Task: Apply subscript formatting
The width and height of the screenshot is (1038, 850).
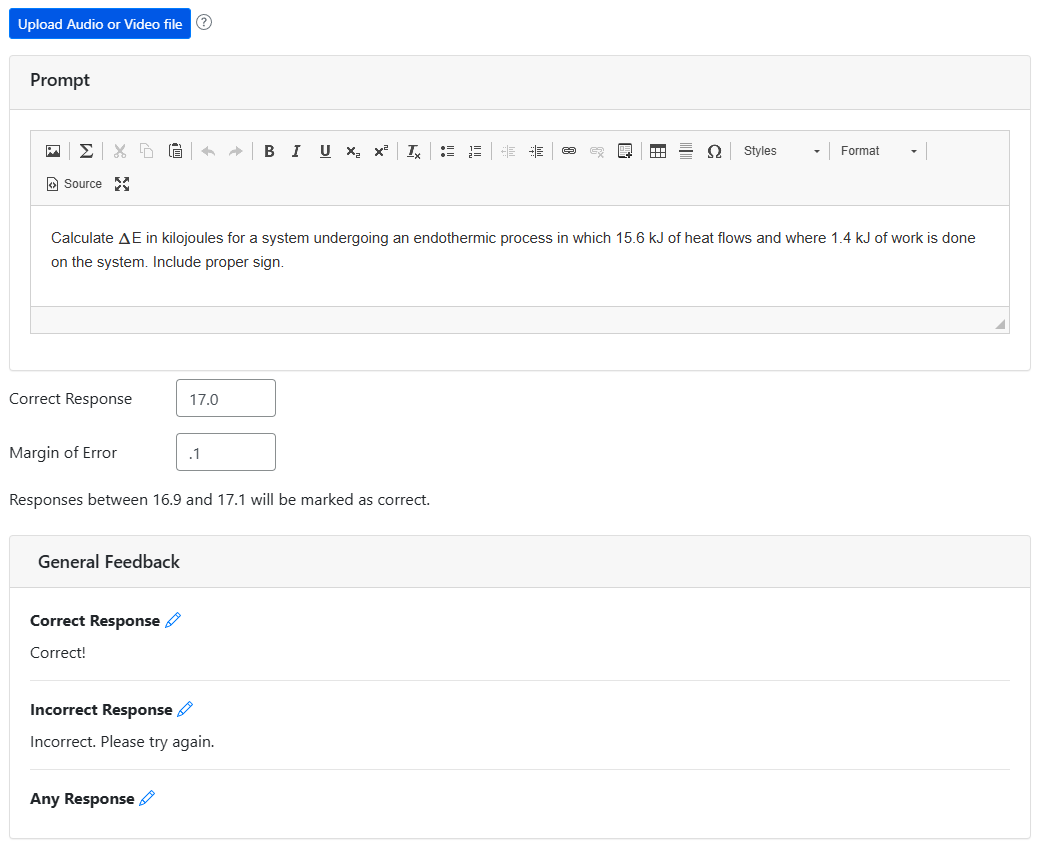Action: tap(353, 151)
